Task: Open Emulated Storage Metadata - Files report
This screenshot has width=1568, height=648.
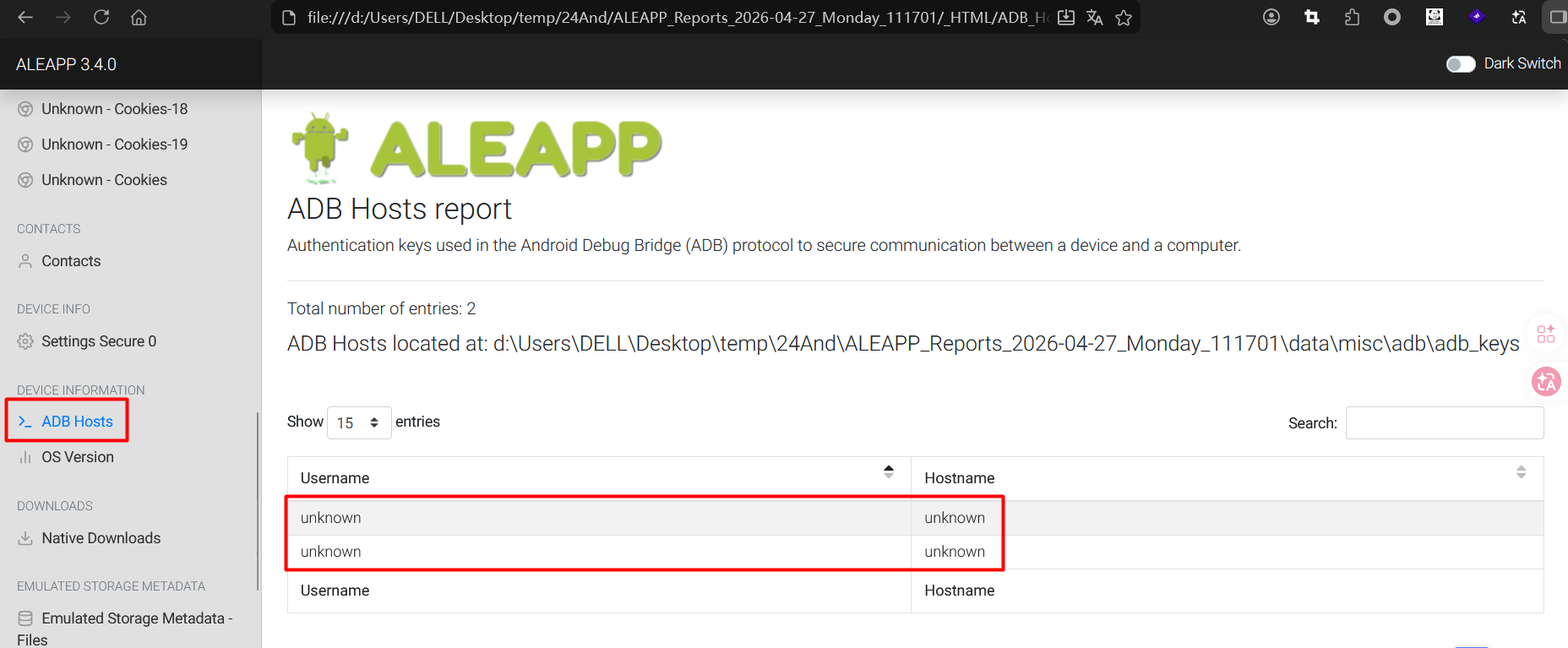Action: pyautogui.click(x=125, y=629)
